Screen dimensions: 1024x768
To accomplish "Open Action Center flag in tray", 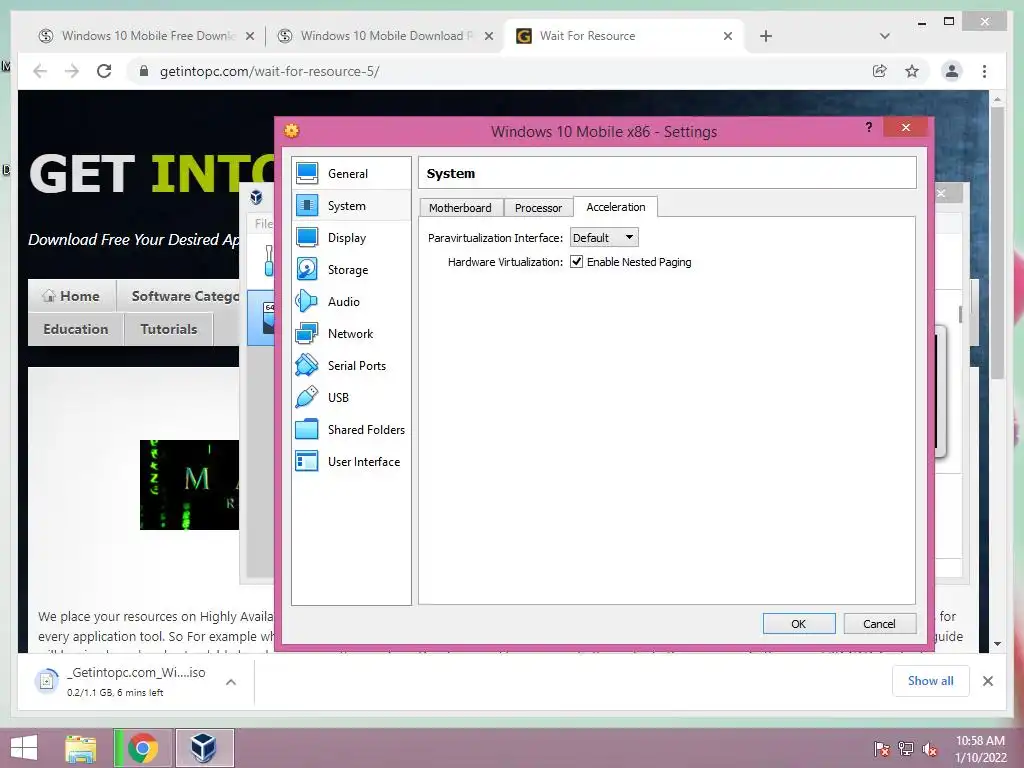I will (881, 748).
